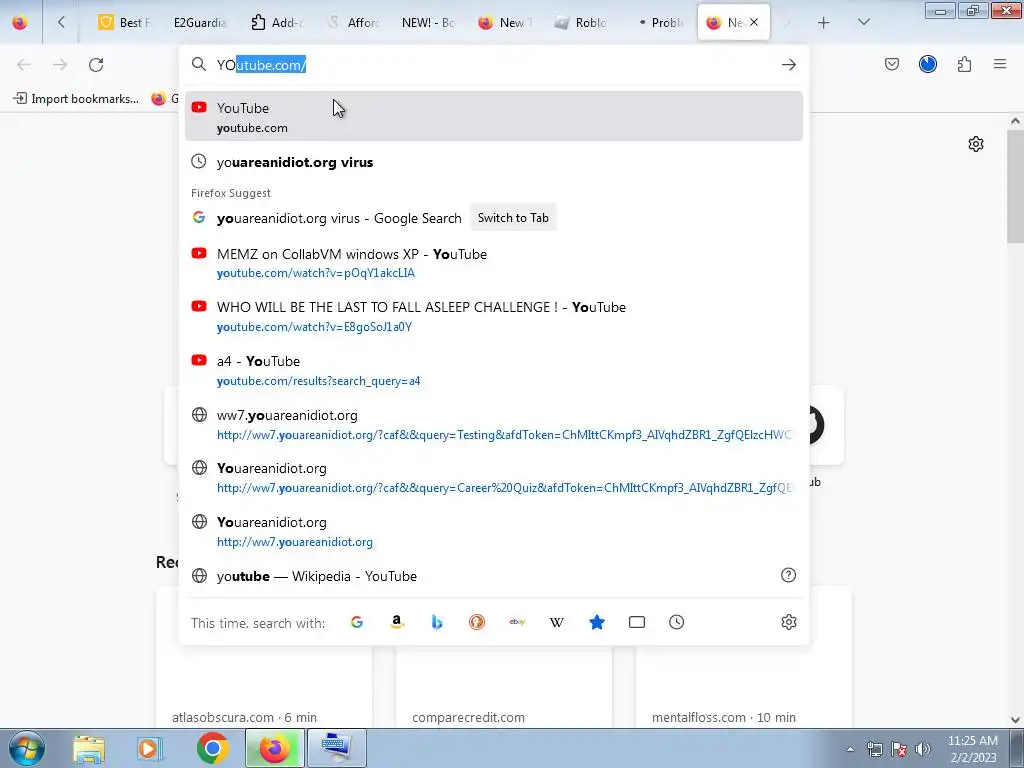The width and height of the screenshot is (1024, 768).
Task: Open the Windows Start button
Action: click(x=25, y=748)
